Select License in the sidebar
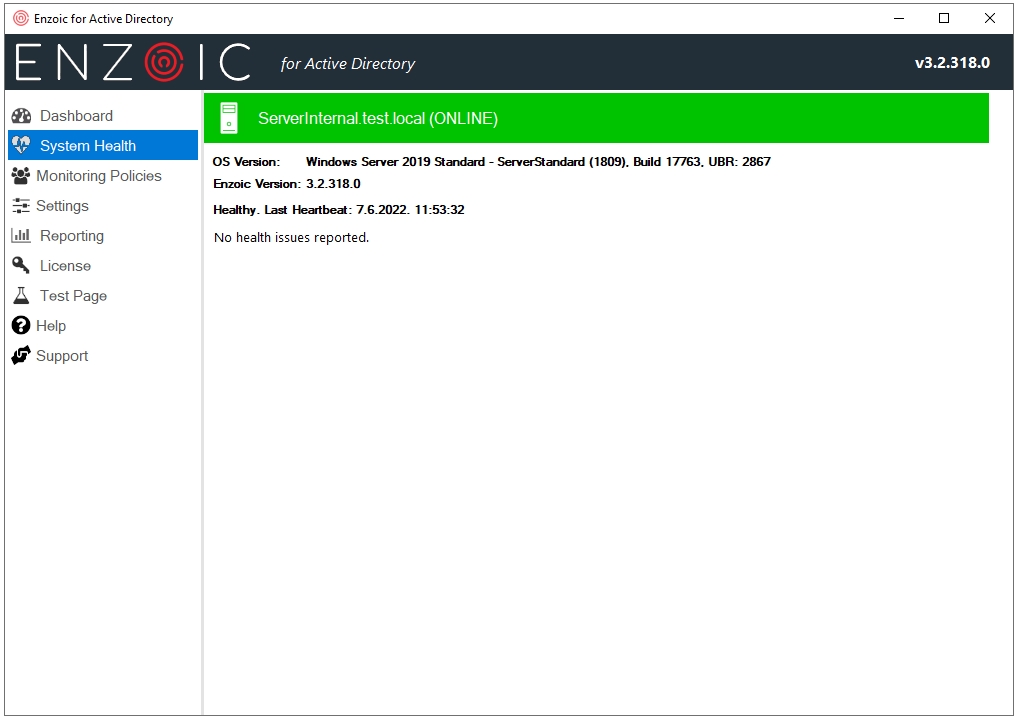 point(65,266)
